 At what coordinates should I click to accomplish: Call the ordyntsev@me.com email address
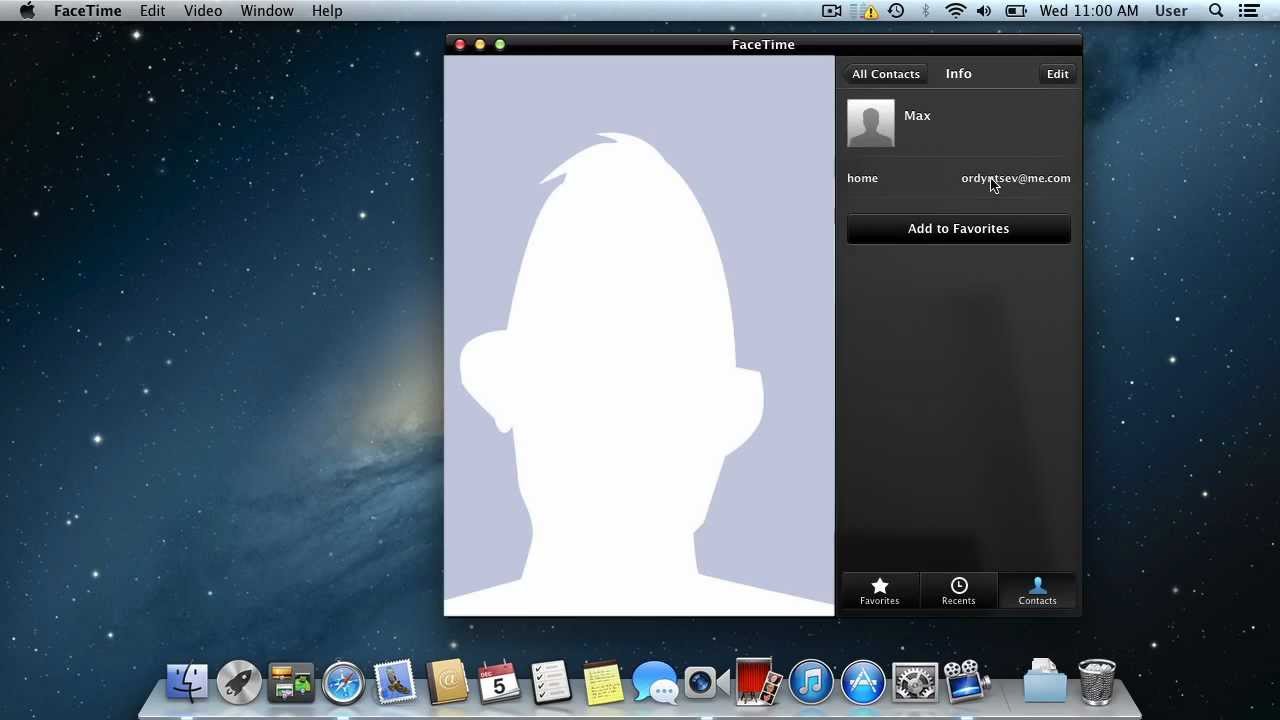pos(1015,178)
